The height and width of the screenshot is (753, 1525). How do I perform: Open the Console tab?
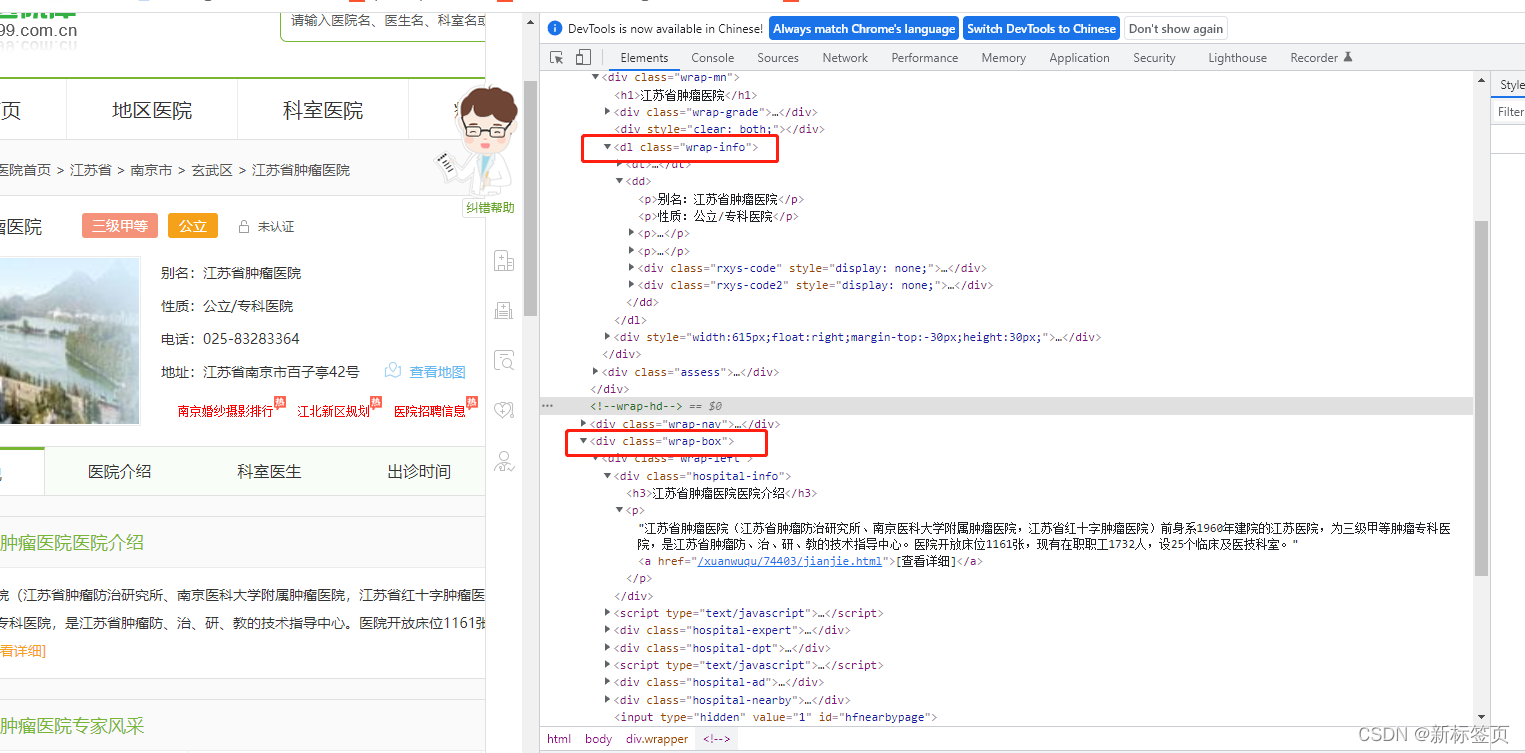[713, 58]
